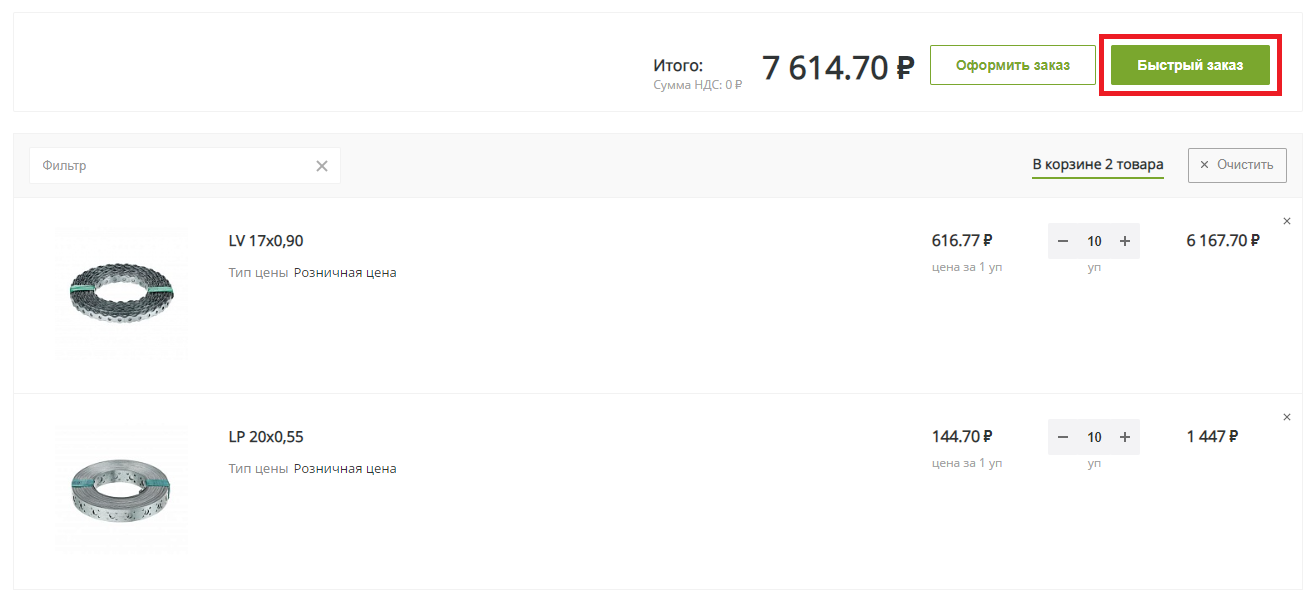Increase LP 20x0,55 quantity with plus
The image size is (1311, 601).
point(1125,437)
